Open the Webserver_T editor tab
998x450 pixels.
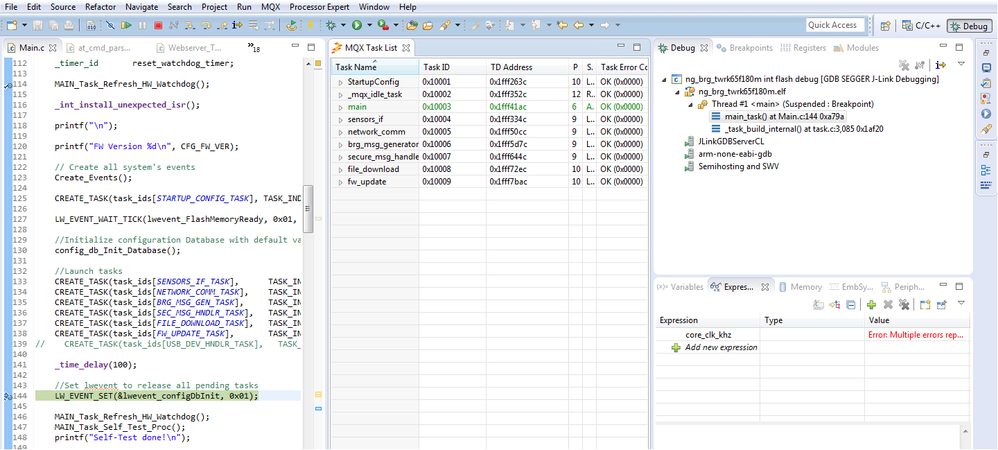189,48
